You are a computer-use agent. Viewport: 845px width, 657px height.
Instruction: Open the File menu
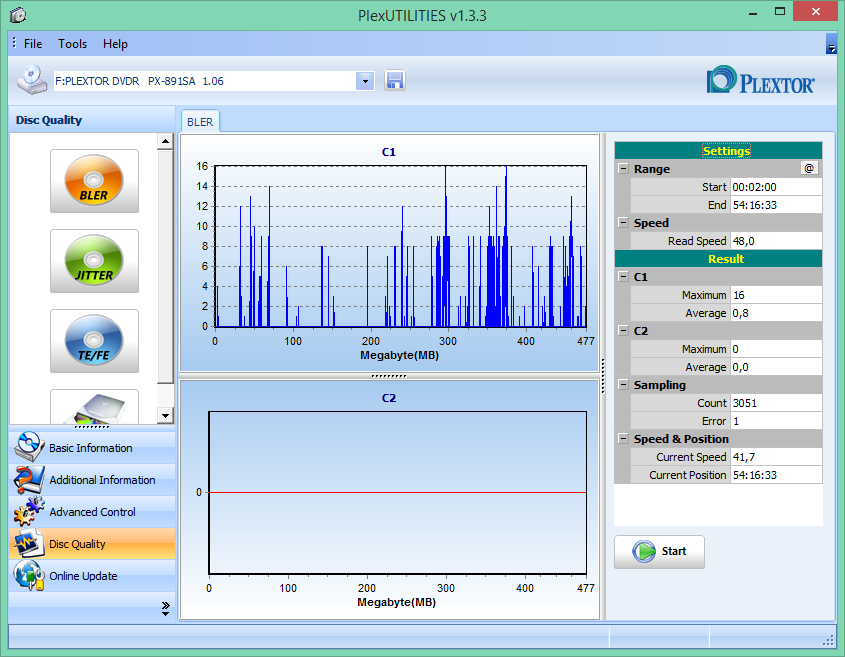pos(33,44)
